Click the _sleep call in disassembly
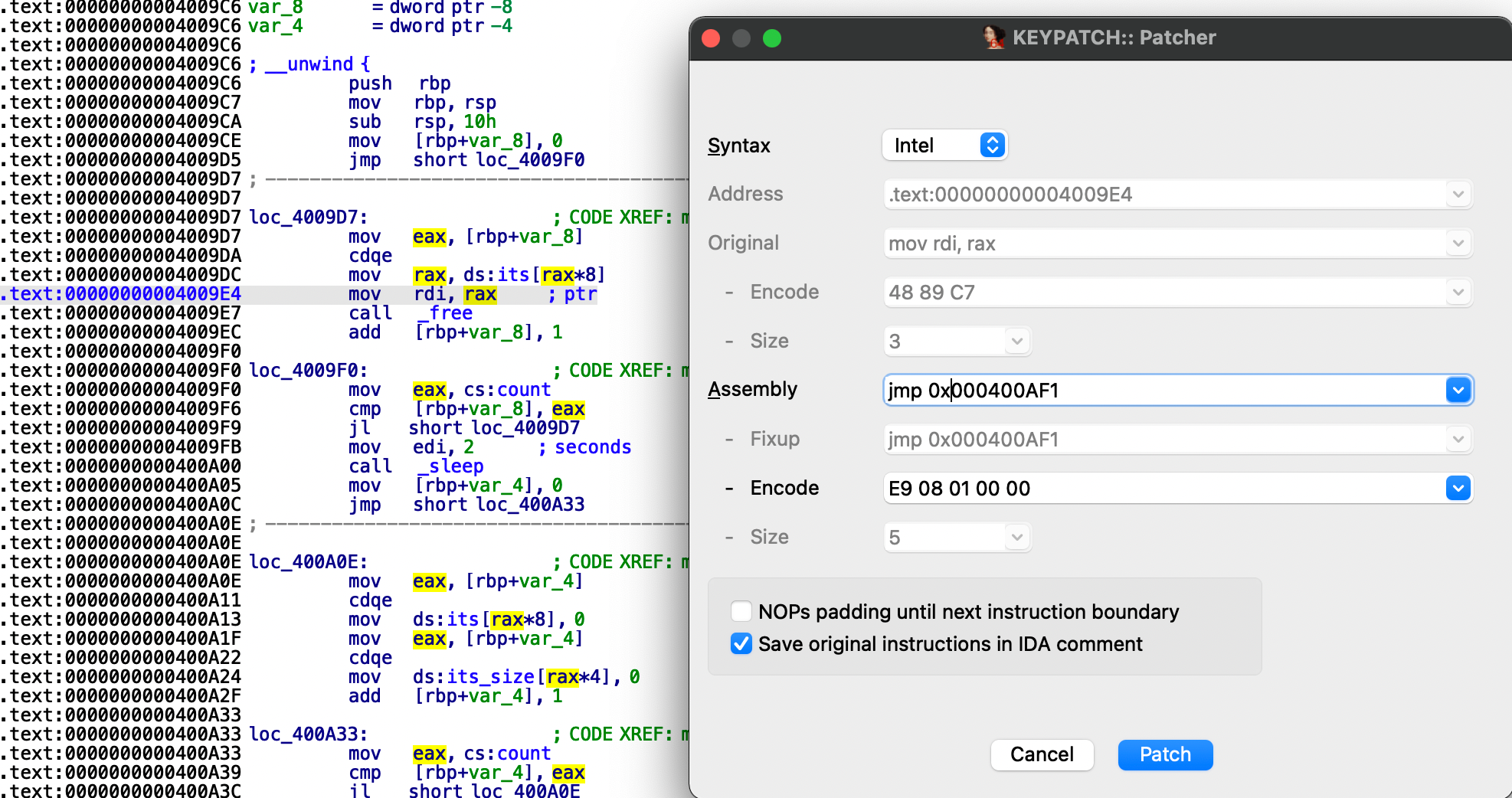1512x798 pixels. coord(450,466)
